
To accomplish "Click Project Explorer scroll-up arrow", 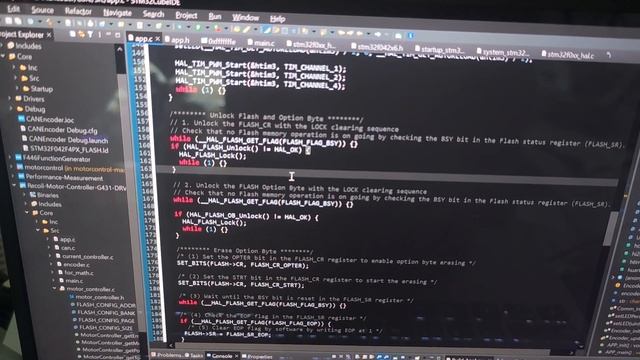I will click(x=120, y=50).
